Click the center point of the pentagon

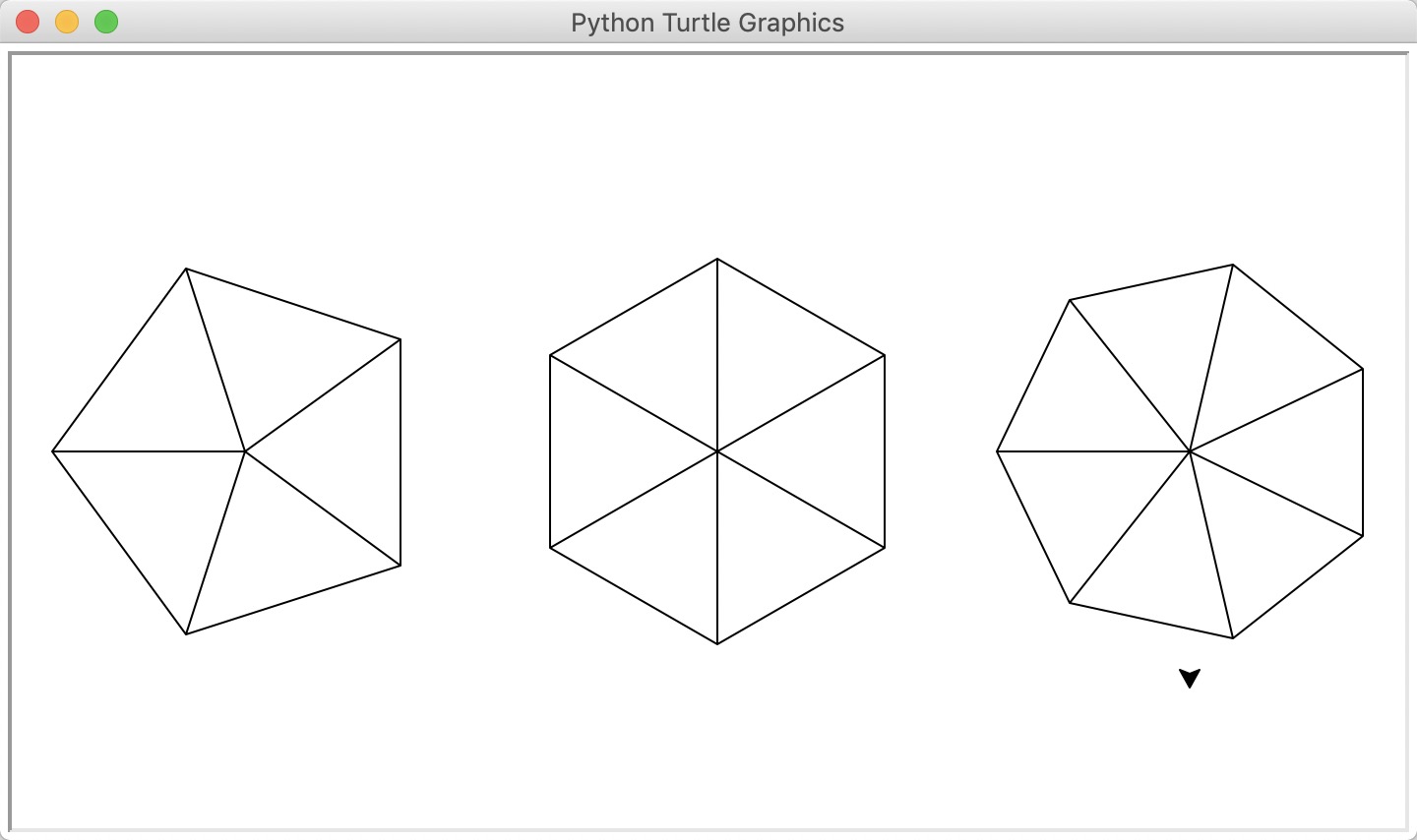pyautogui.click(x=246, y=450)
